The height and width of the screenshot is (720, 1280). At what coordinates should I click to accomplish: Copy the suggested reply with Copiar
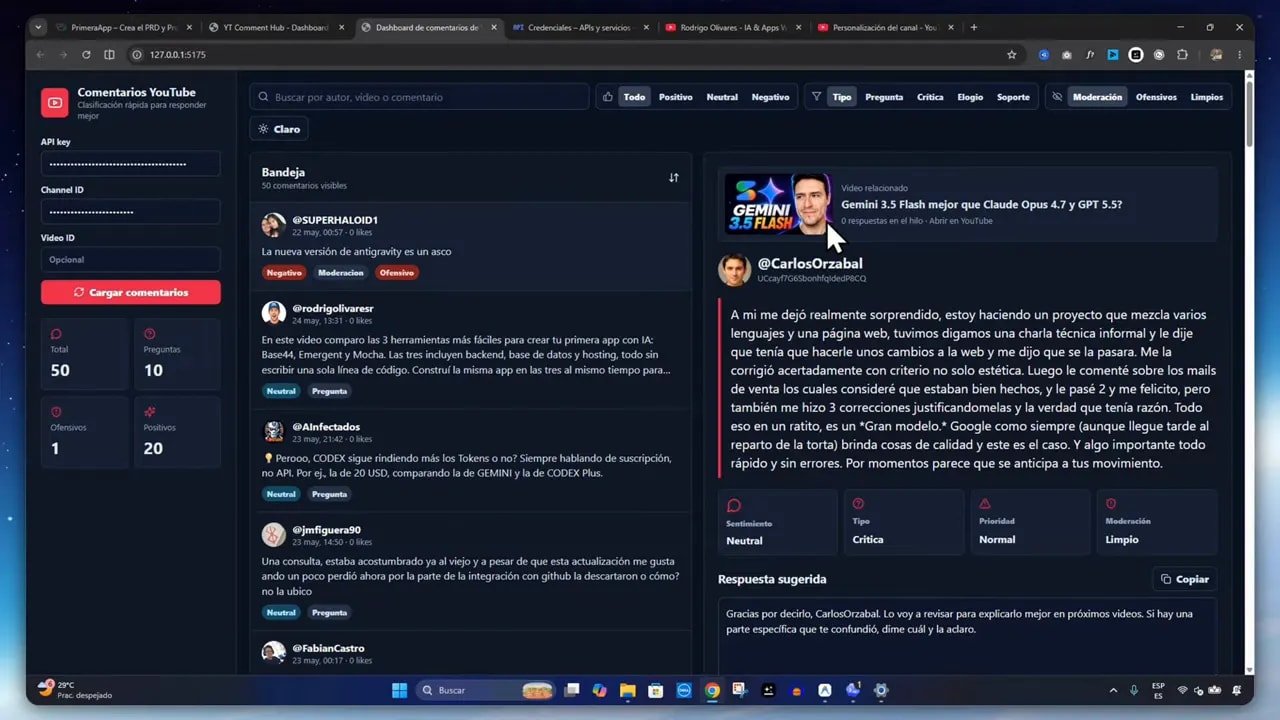click(x=1185, y=579)
